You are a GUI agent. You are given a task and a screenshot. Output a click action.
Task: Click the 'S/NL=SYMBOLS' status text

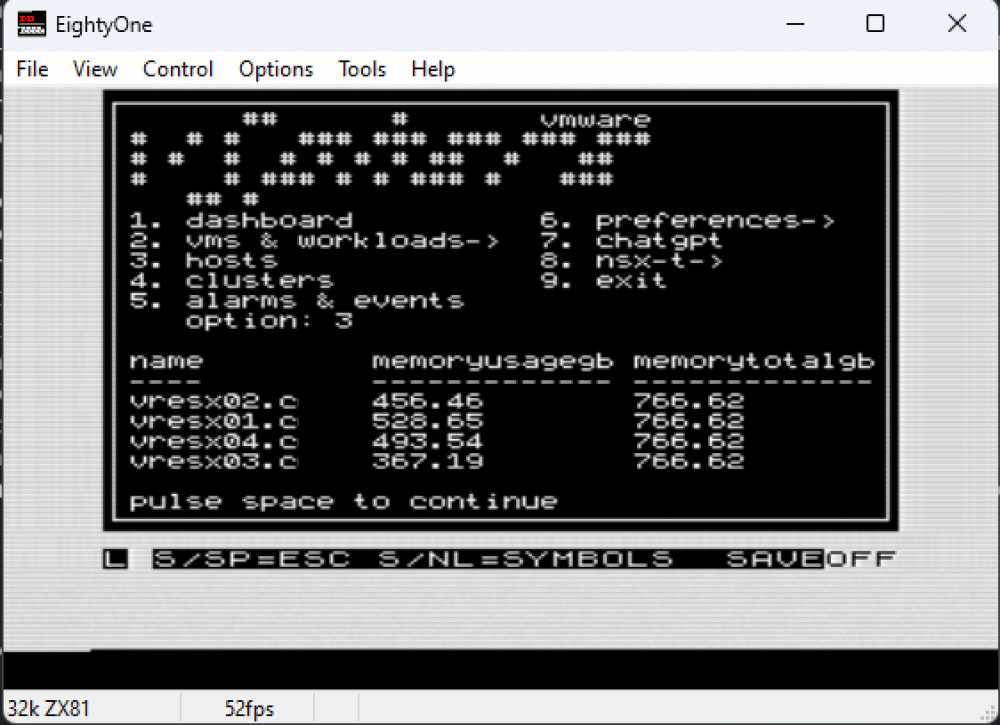point(525,559)
